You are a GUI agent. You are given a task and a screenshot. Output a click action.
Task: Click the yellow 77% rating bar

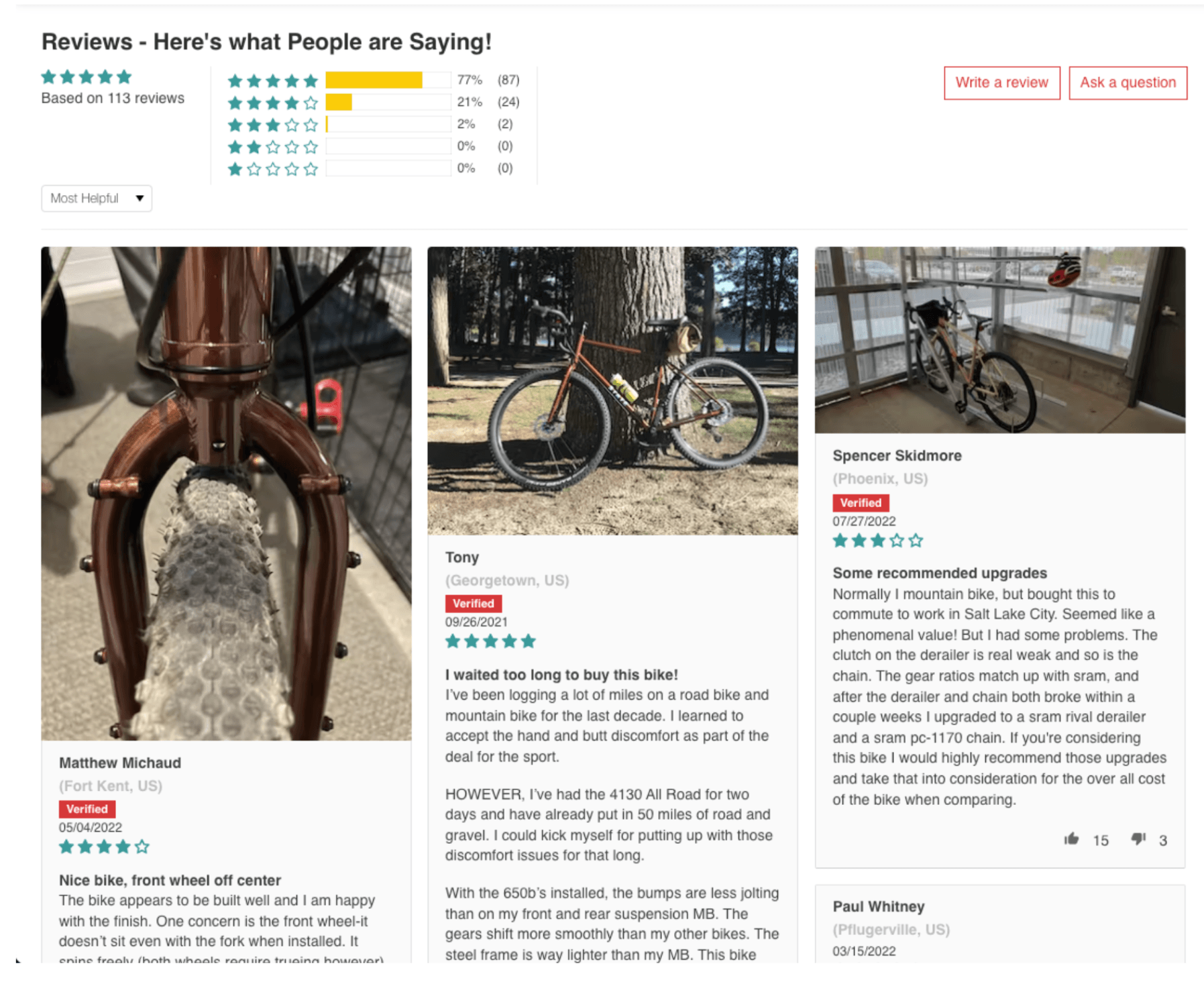tap(374, 80)
